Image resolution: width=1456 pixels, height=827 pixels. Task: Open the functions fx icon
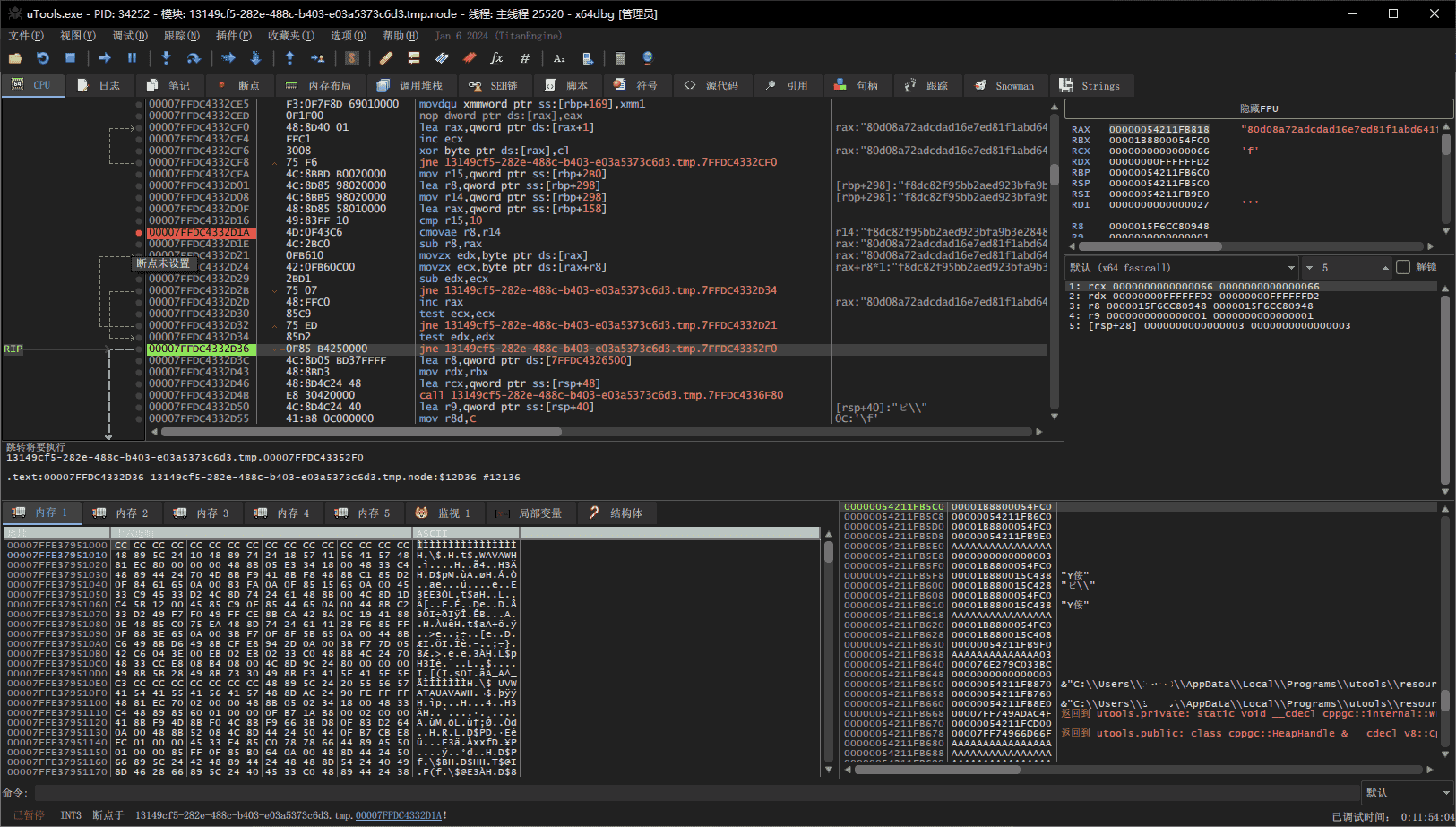click(x=496, y=58)
